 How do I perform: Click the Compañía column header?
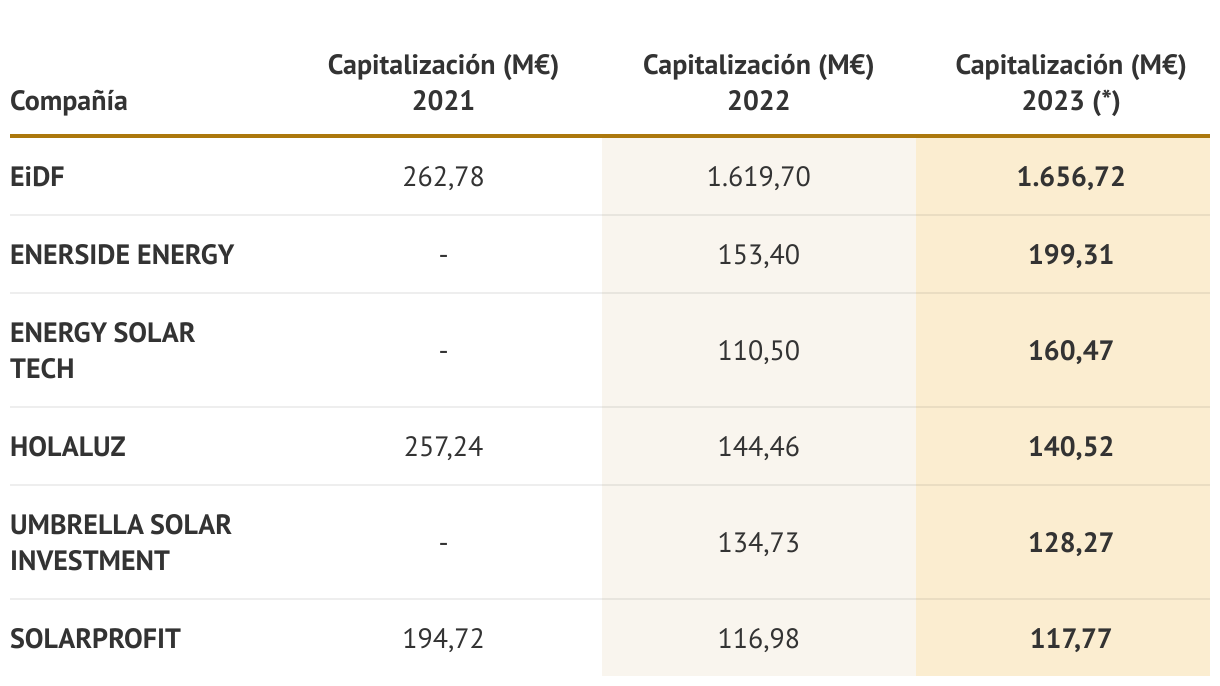click(69, 101)
